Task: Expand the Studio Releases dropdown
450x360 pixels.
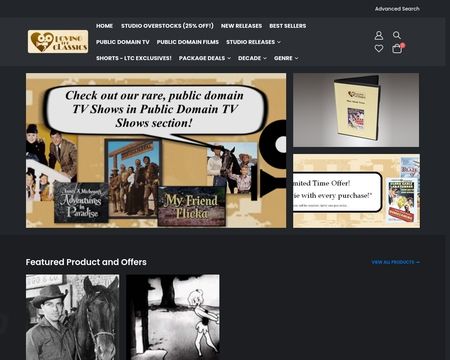Action: [x=253, y=42]
